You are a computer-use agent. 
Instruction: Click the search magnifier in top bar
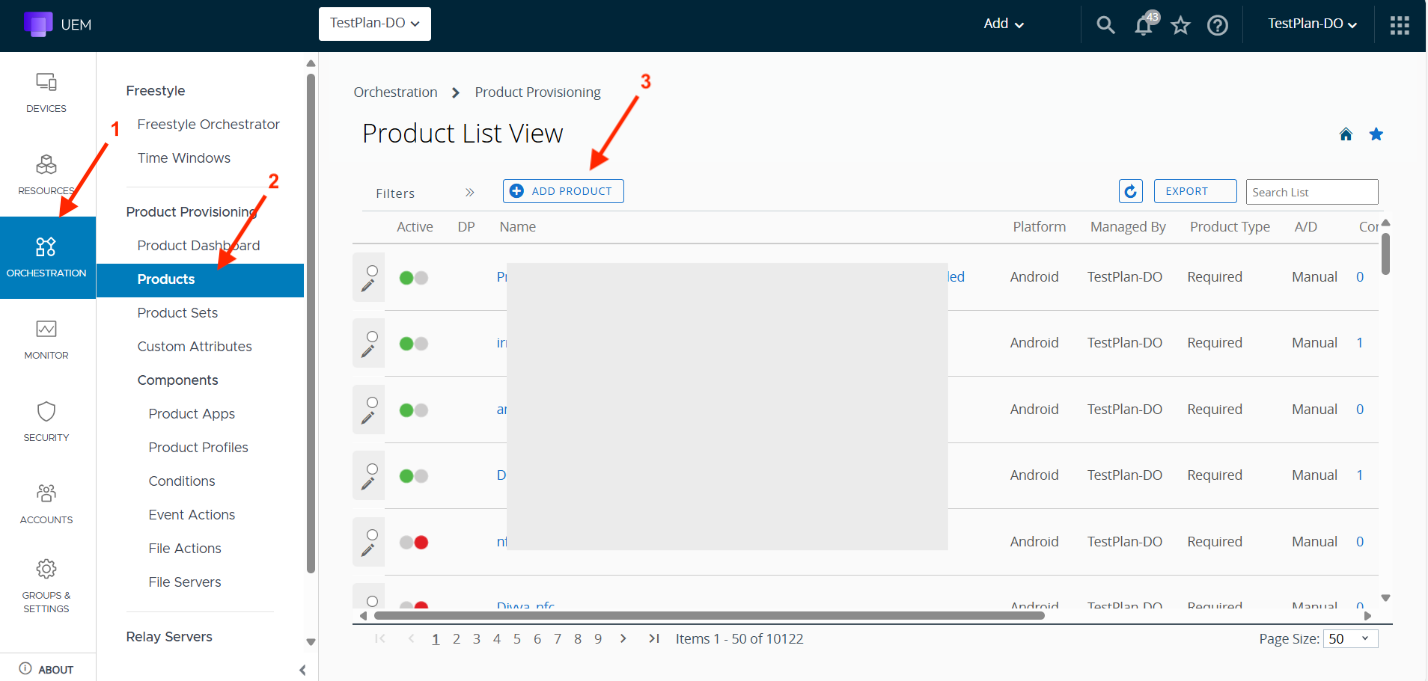click(x=1105, y=25)
